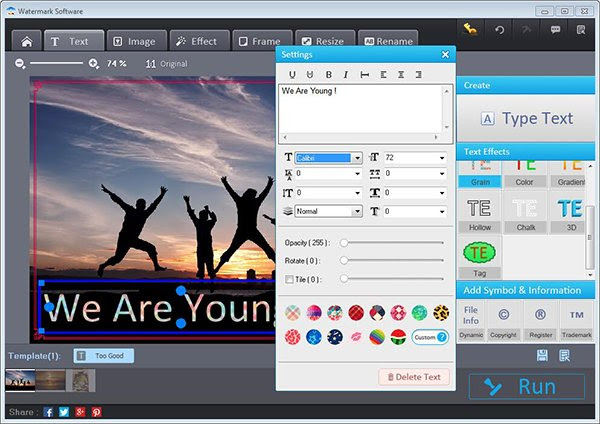Pick the green texture swatch
Screen dimensions: 600x424
coord(419,313)
